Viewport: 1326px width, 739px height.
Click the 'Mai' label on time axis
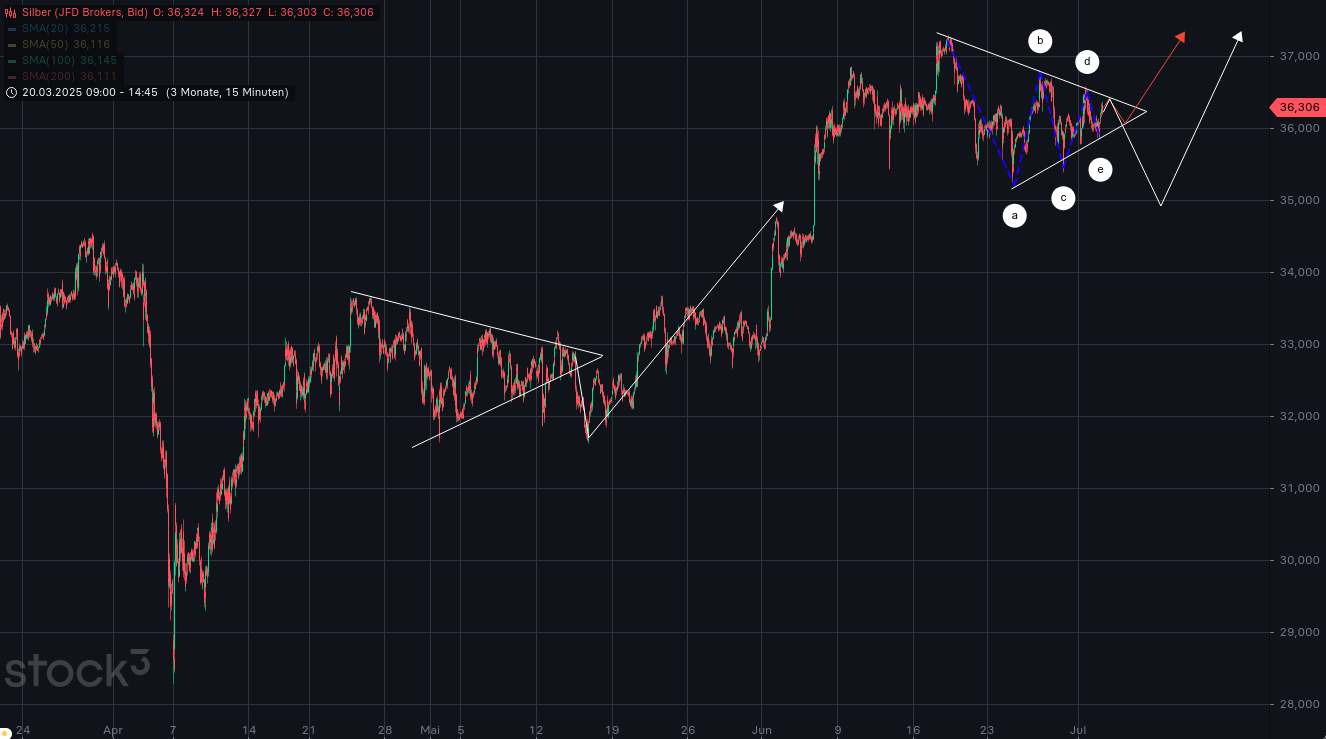click(x=430, y=730)
